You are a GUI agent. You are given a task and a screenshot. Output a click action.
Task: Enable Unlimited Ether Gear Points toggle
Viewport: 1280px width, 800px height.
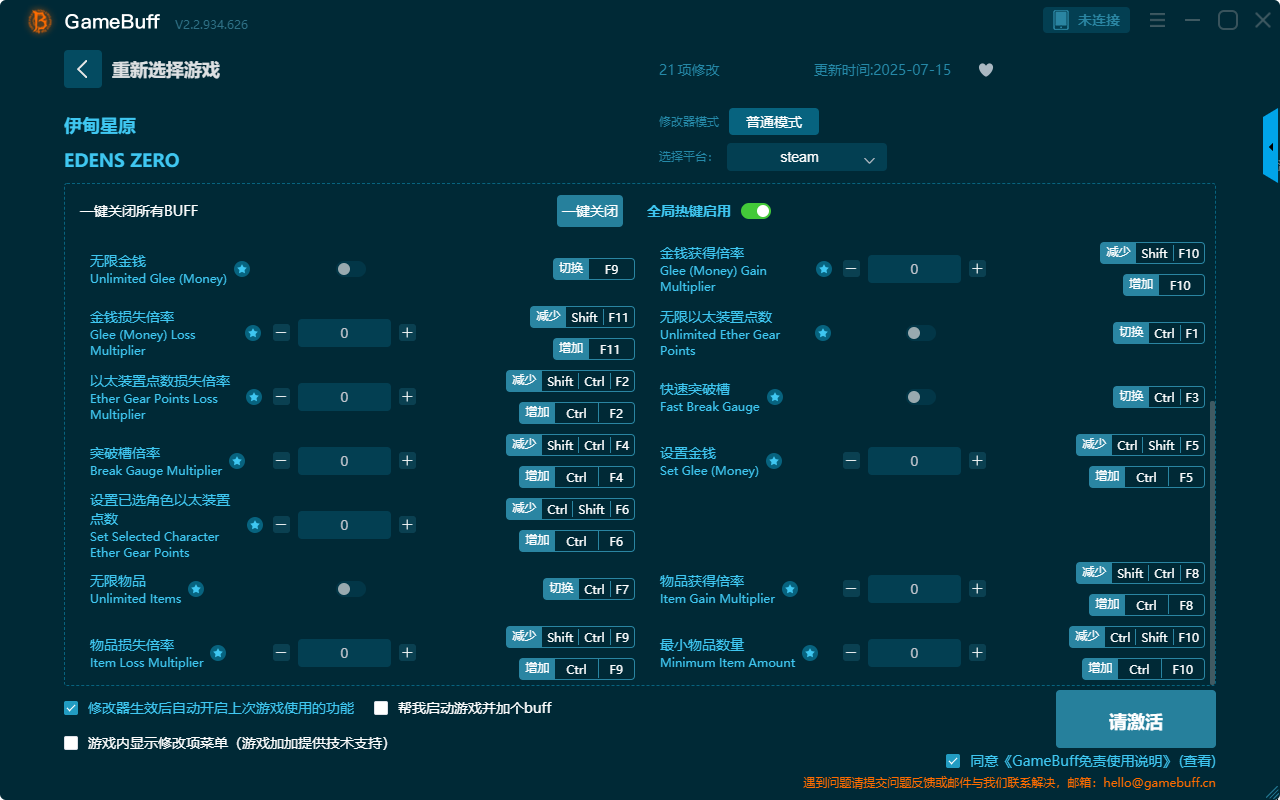coord(921,333)
